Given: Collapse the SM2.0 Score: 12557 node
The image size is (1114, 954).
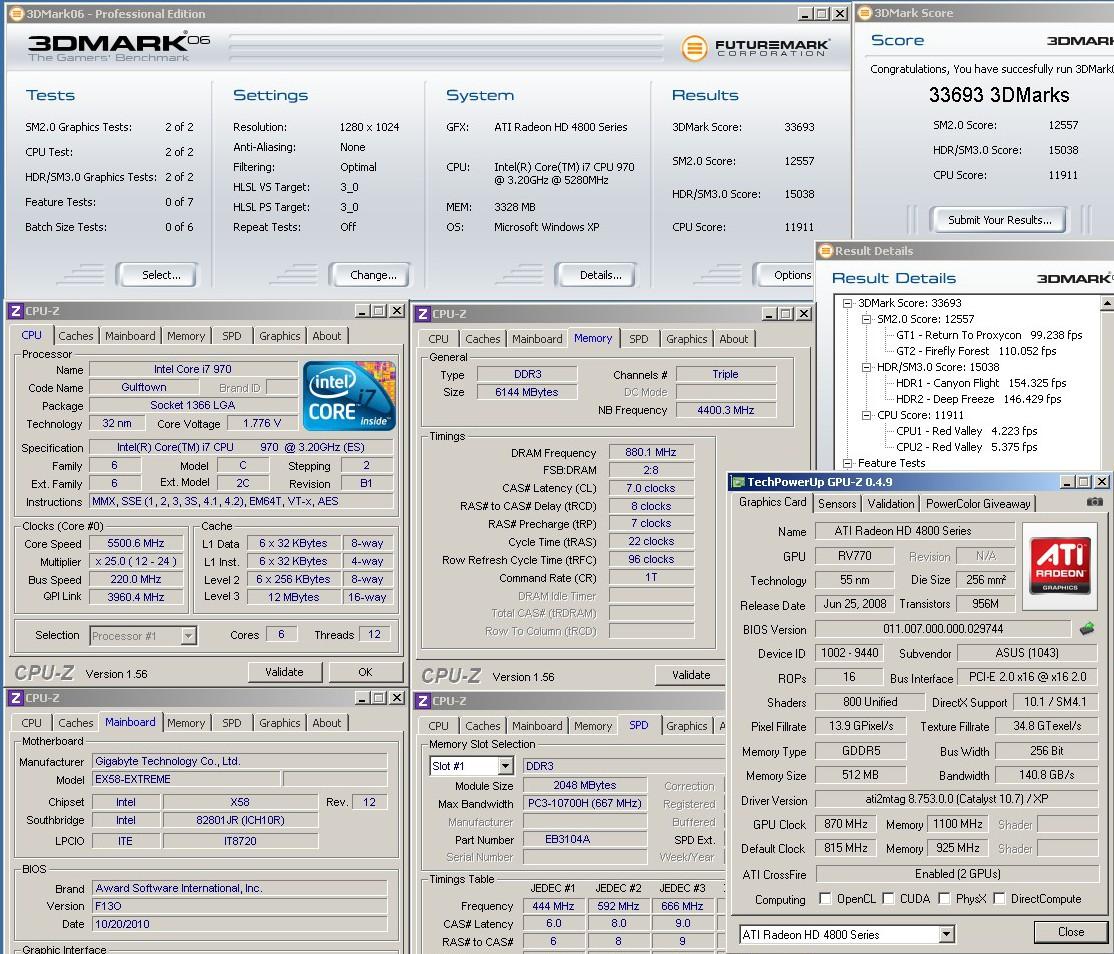Looking at the screenshot, I should tap(866, 320).
